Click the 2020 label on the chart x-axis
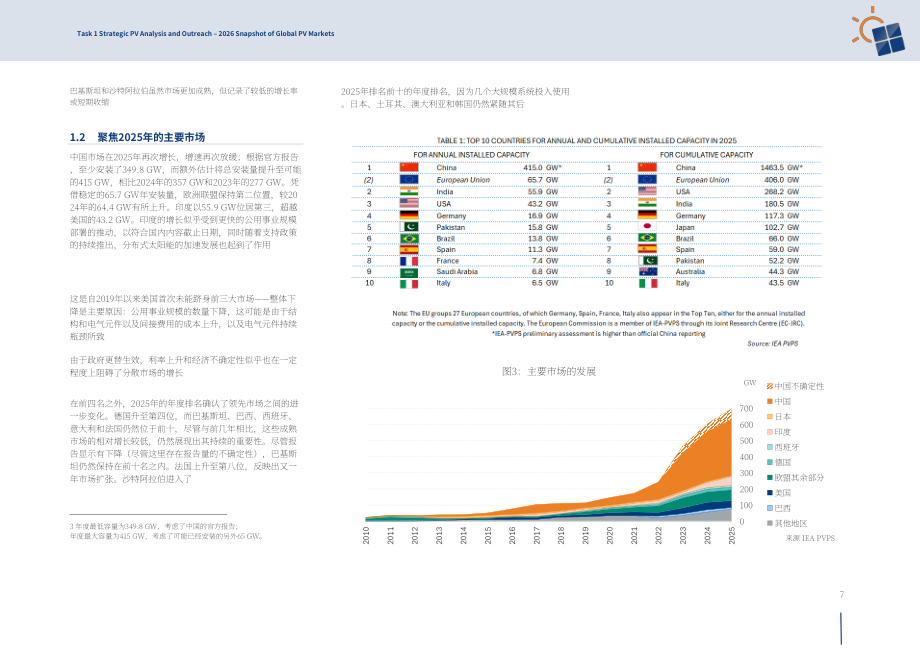The width and height of the screenshot is (920, 651). coord(610,535)
